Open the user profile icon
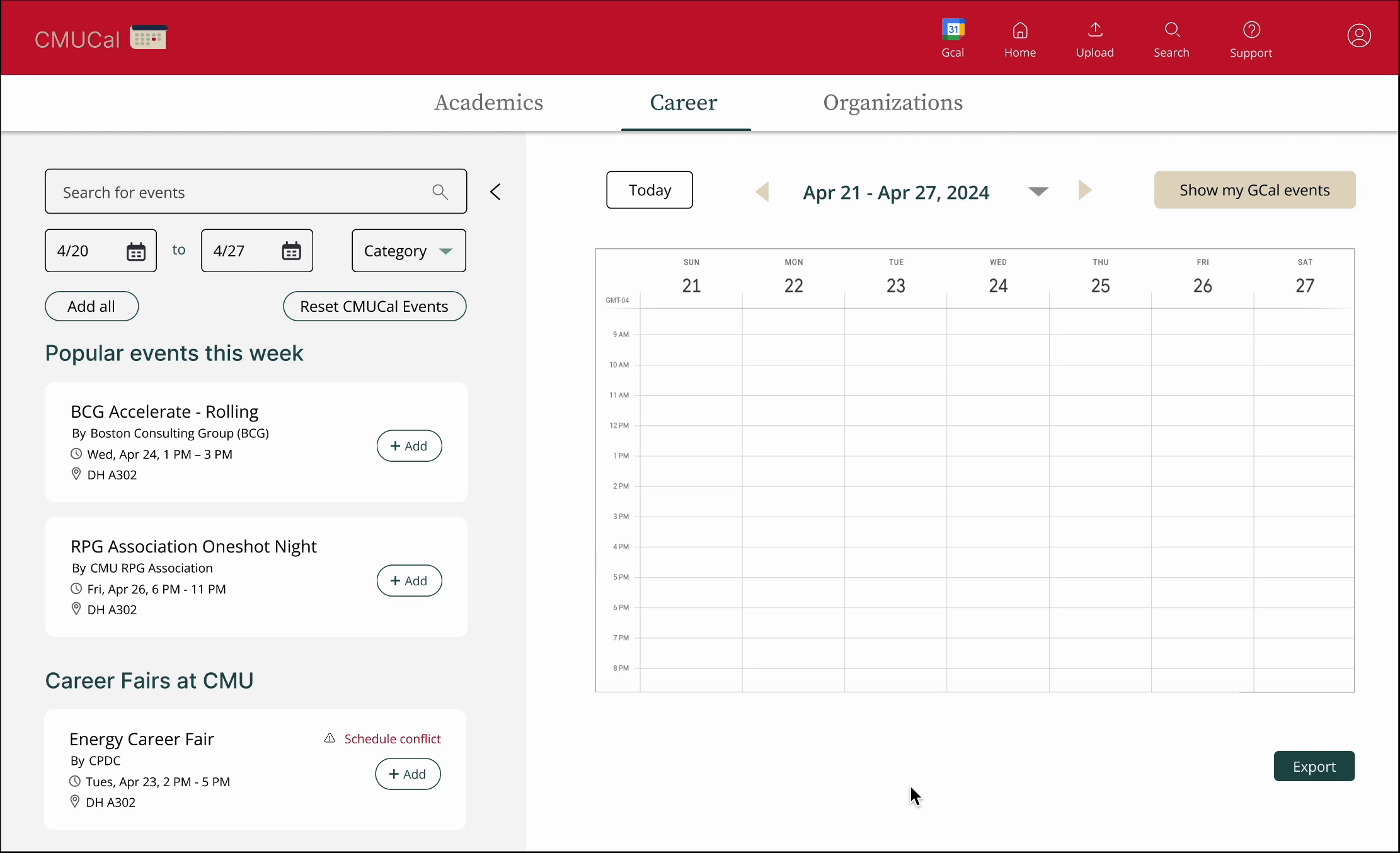Image resolution: width=1400 pixels, height=853 pixels. click(1359, 35)
